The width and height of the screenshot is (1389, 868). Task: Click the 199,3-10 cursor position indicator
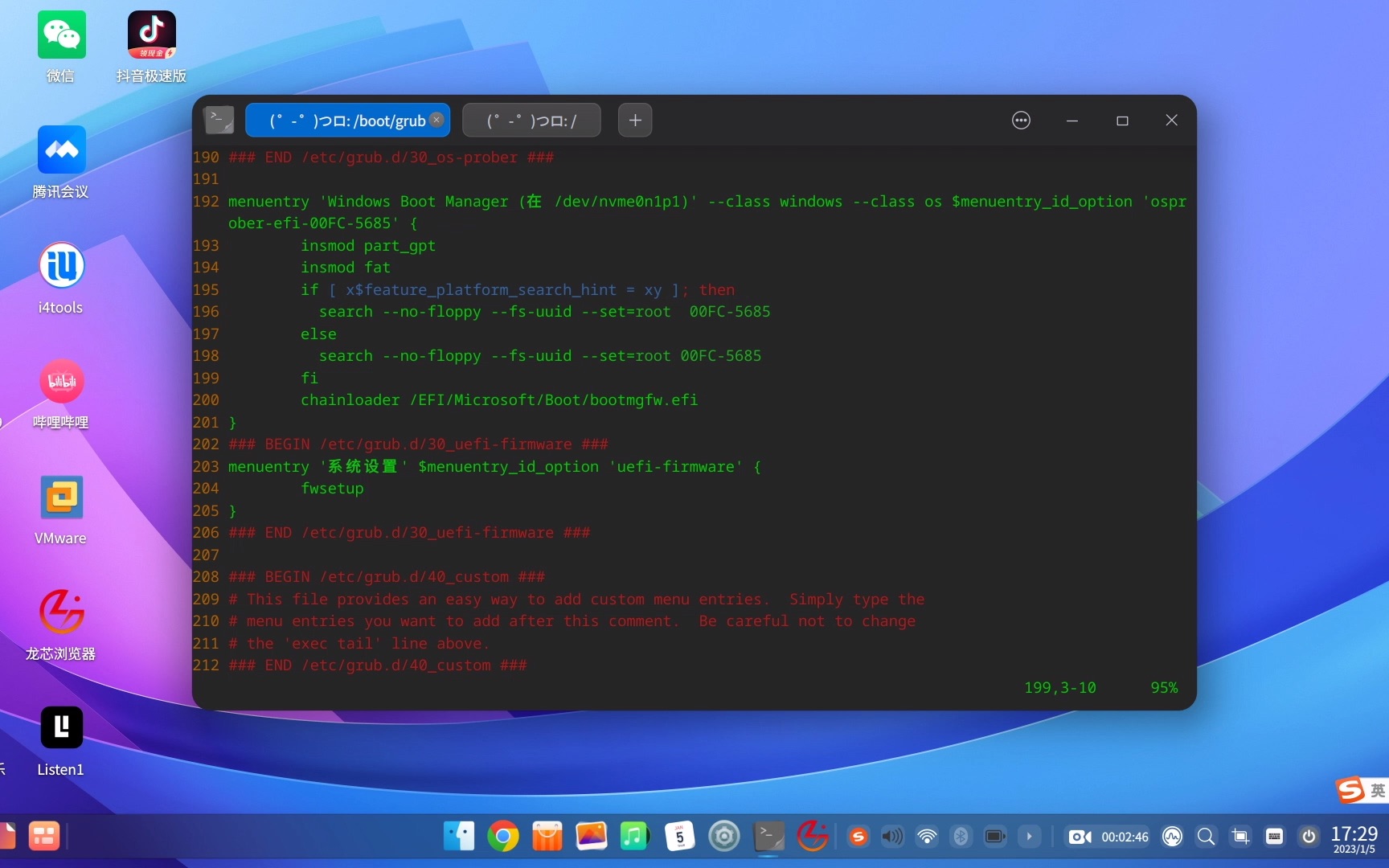[1060, 687]
